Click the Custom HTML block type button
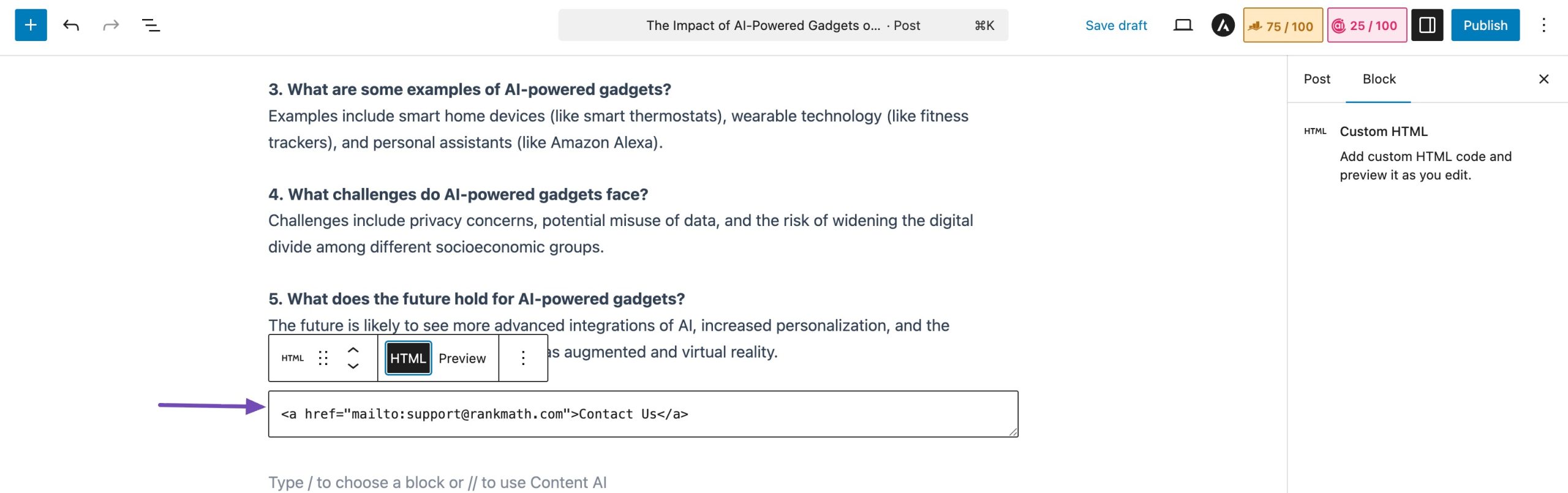The height and width of the screenshot is (493, 1568). [293, 358]
